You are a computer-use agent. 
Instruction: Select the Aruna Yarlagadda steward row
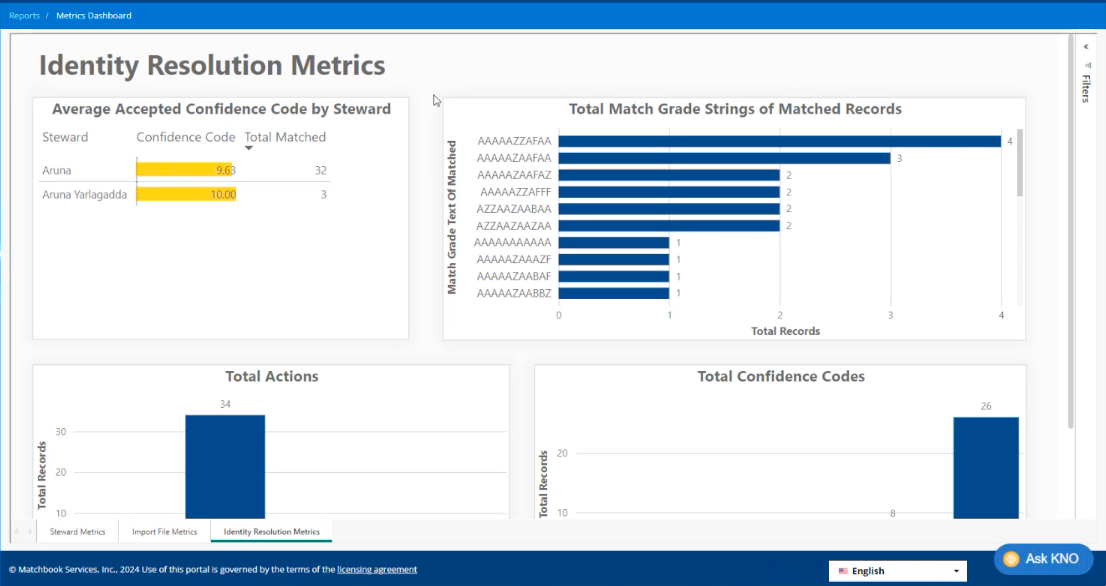(185, 195)
